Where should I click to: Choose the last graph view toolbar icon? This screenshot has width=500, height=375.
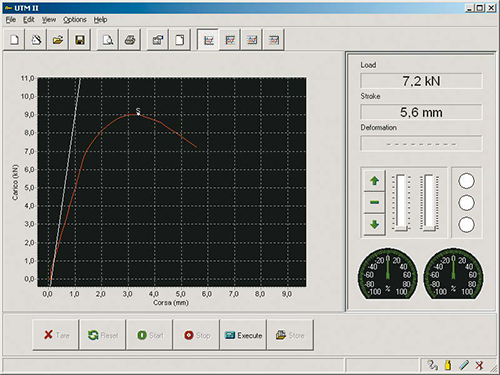[273, 40]
